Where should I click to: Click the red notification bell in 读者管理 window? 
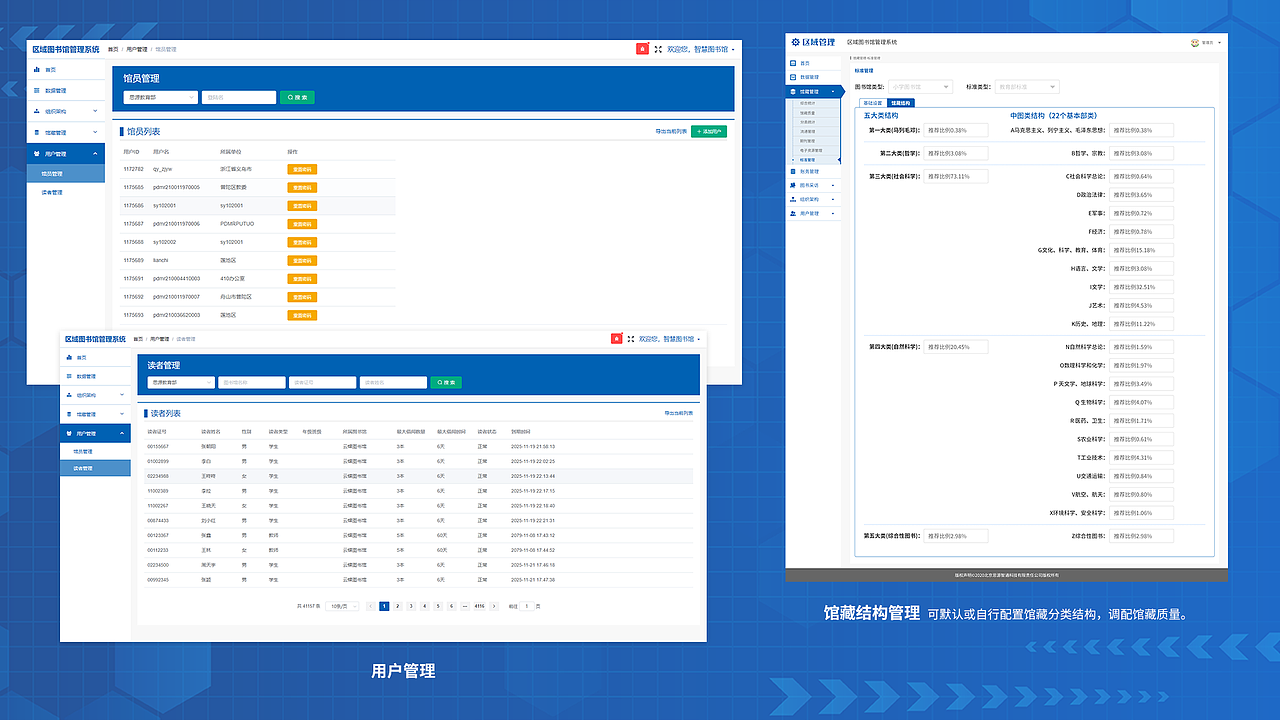[x=617, y=339]
